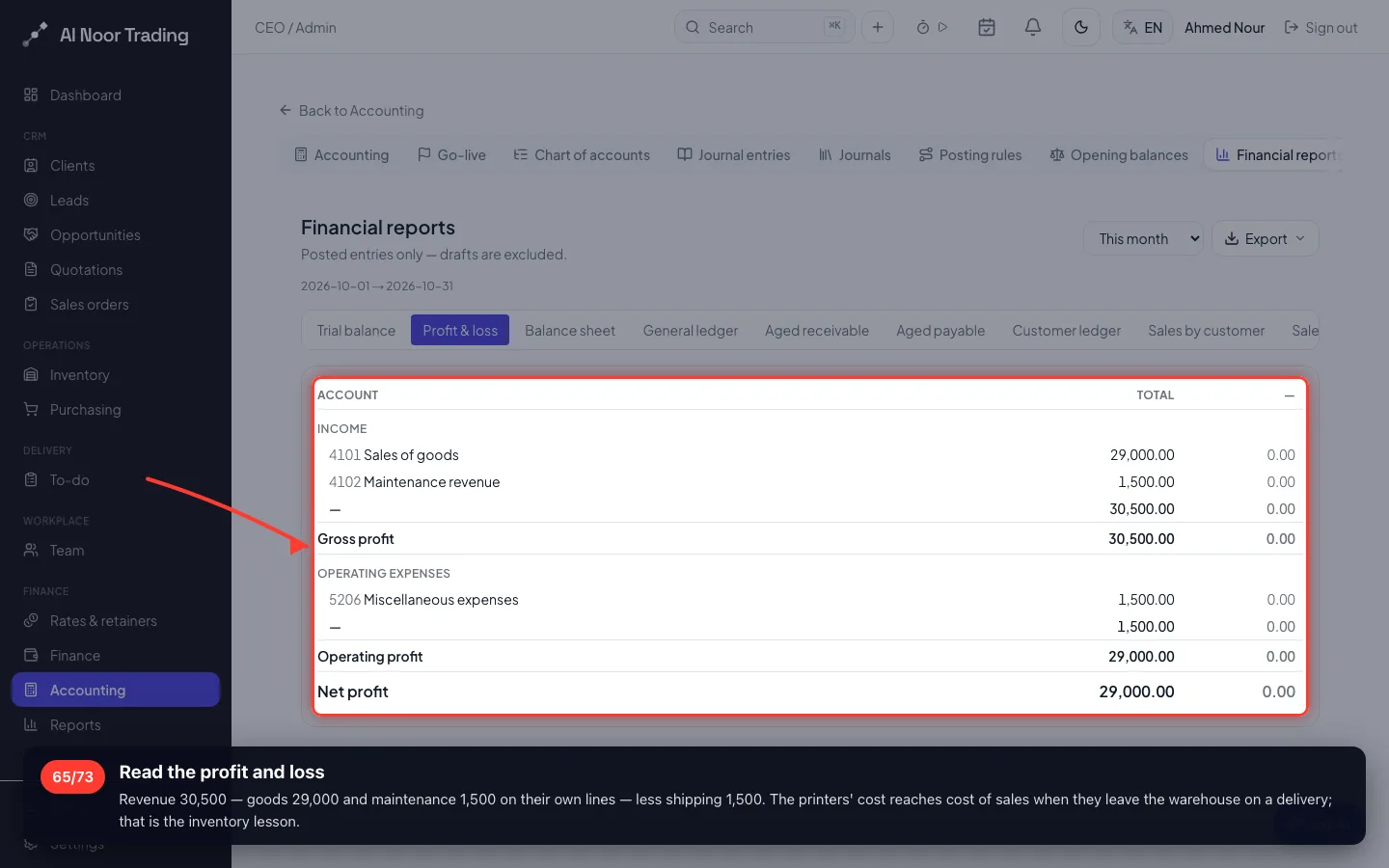
Task: Toggle dark mode with moon icon
Action: [1080, 27]
